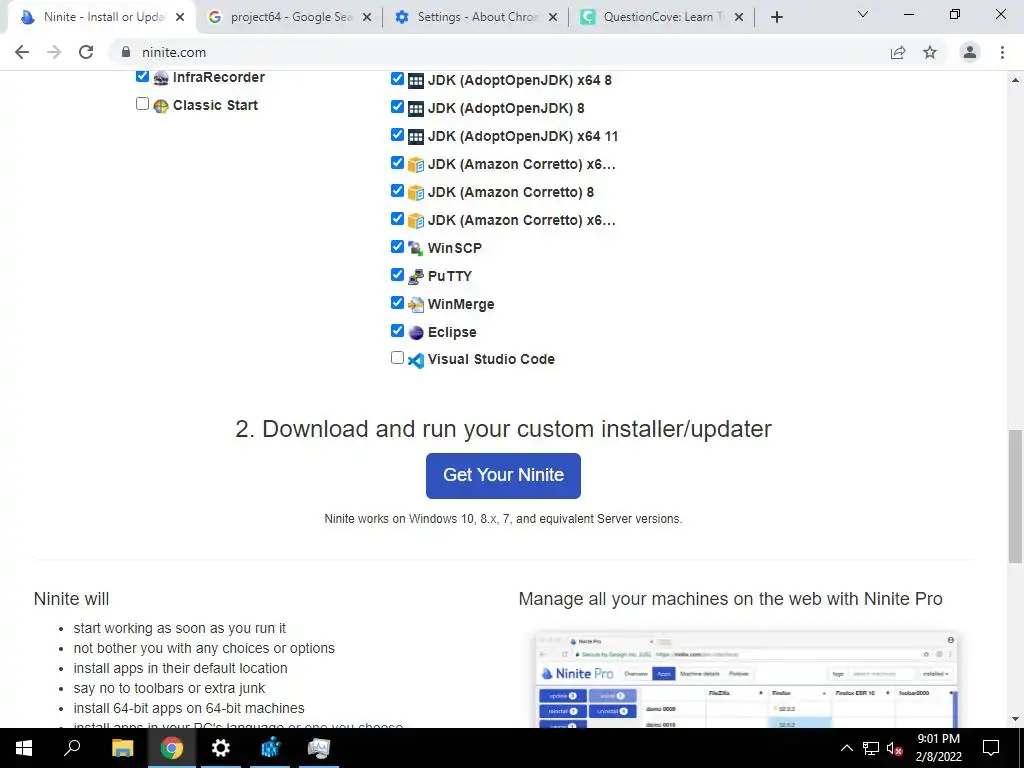
Task: Uncheck the JDK (AdoptOpenJDK) 8 checkbox
Action: tap(397, 106)
